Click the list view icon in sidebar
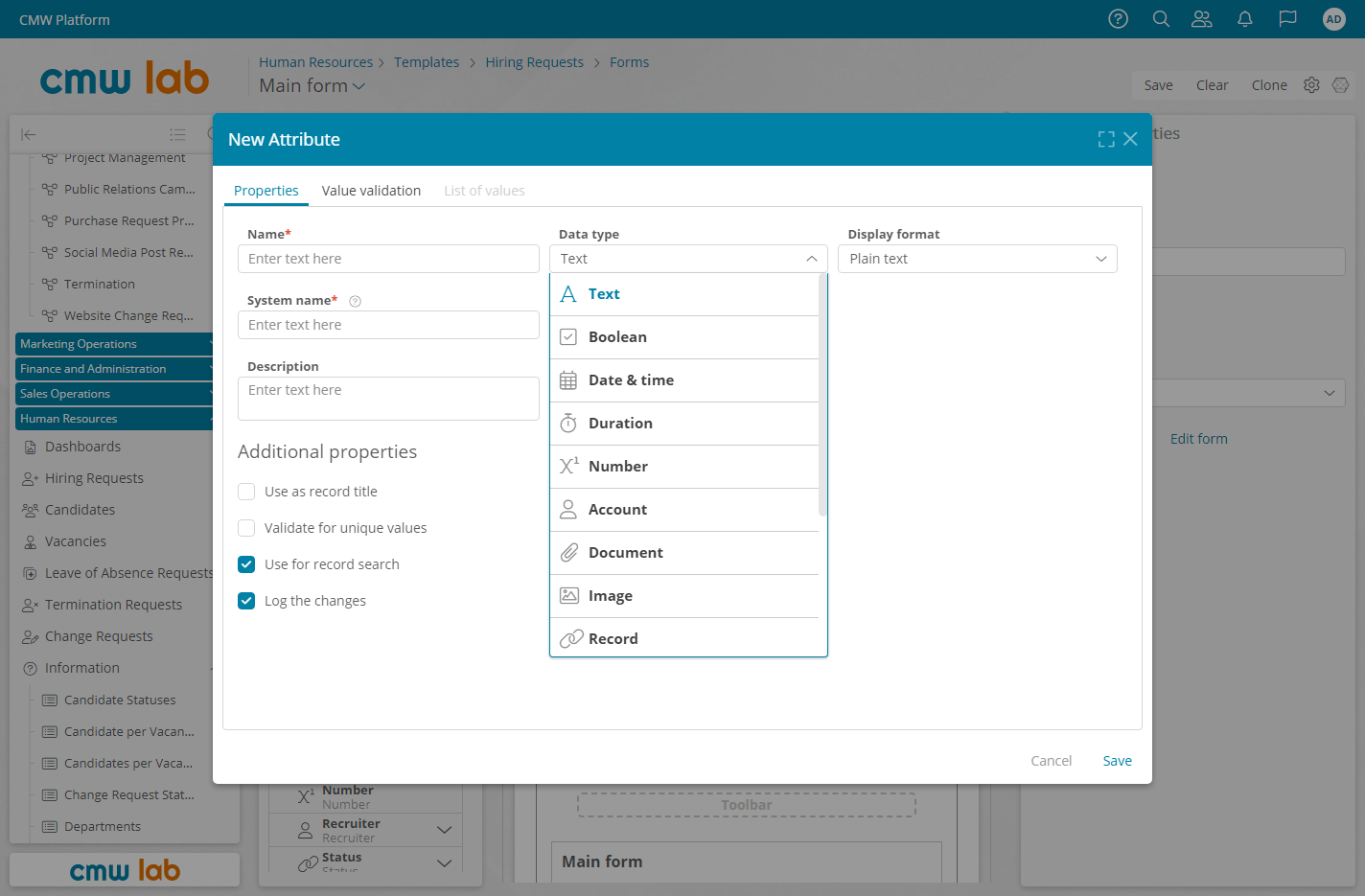This screenshot has height=896, width=1365. [x=177, y=135]
